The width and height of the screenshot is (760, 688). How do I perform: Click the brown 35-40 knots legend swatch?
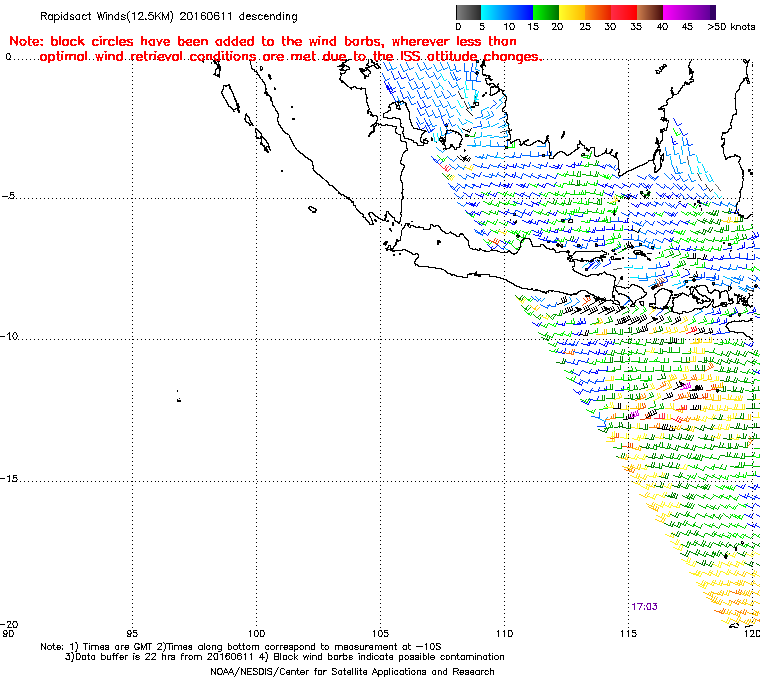(x=650, y=12)
